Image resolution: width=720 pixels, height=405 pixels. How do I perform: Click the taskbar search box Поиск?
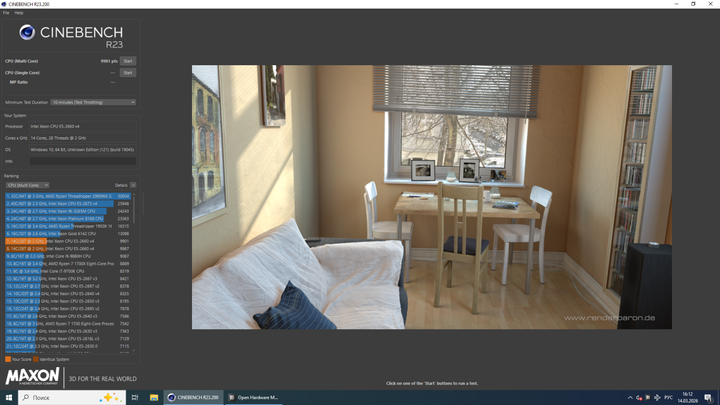coord(72,398)
